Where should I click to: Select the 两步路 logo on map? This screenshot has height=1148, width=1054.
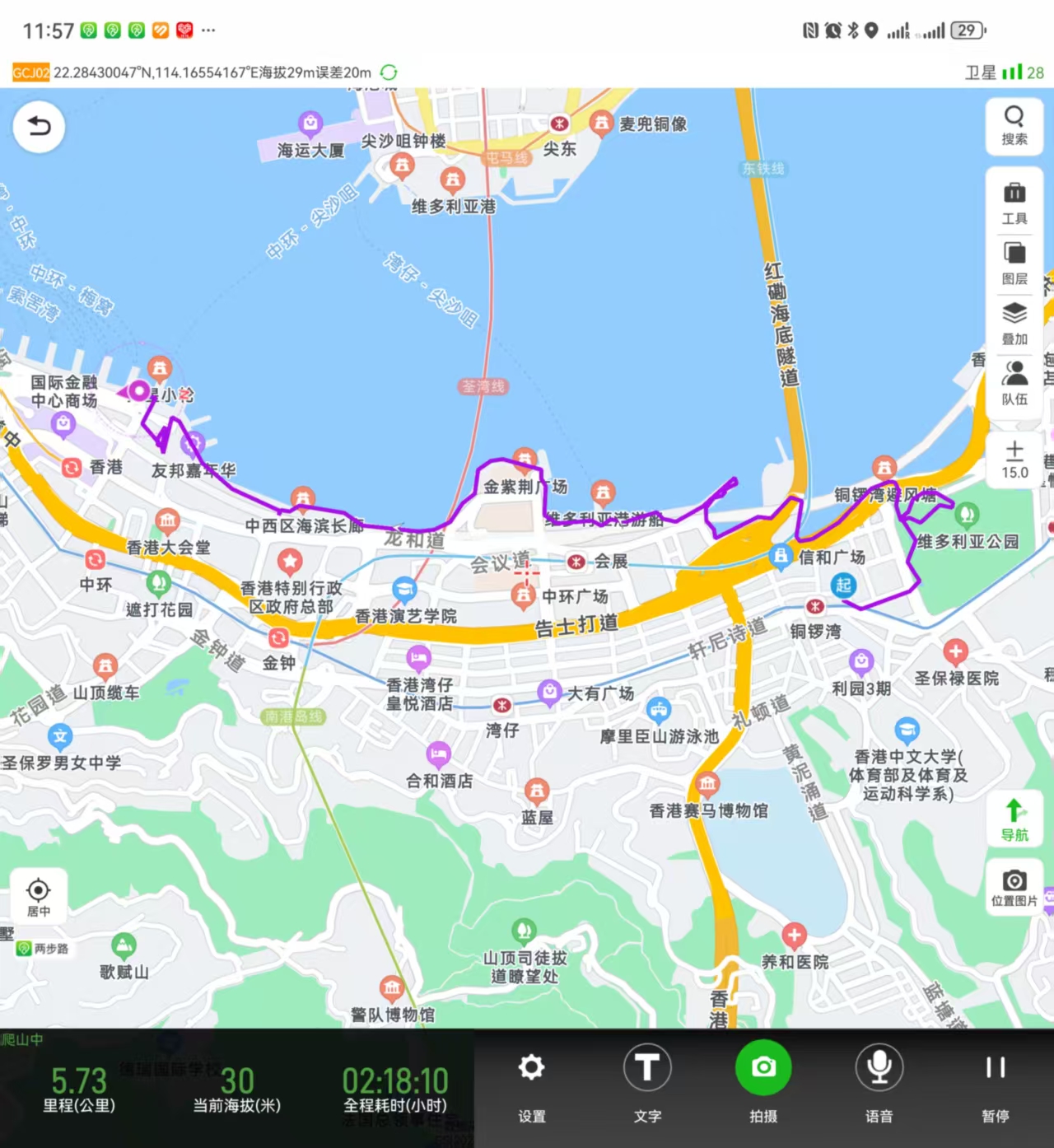pos(43,949)
